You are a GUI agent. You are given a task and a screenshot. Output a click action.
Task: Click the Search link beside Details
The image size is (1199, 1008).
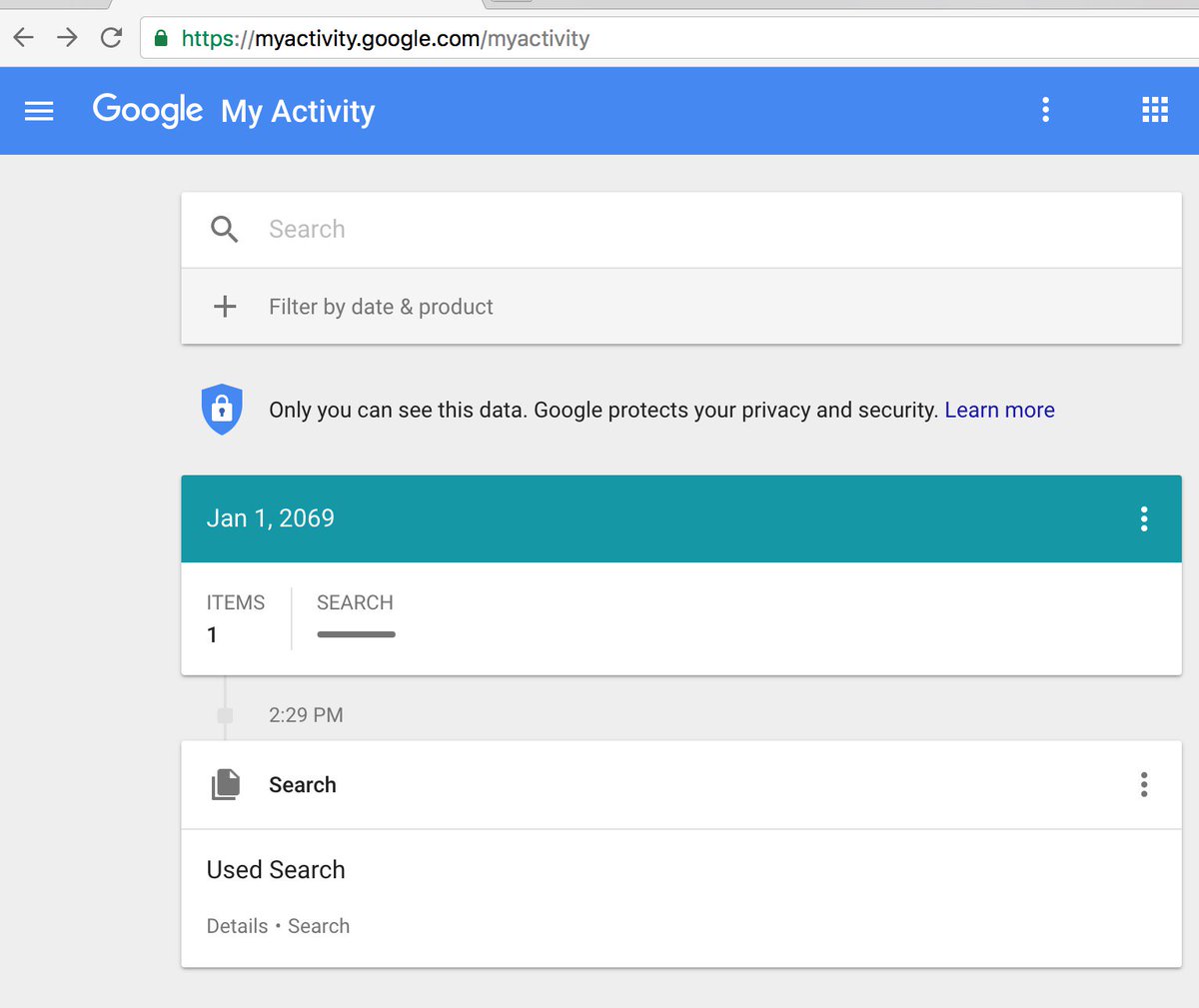(x=319, y=926)
